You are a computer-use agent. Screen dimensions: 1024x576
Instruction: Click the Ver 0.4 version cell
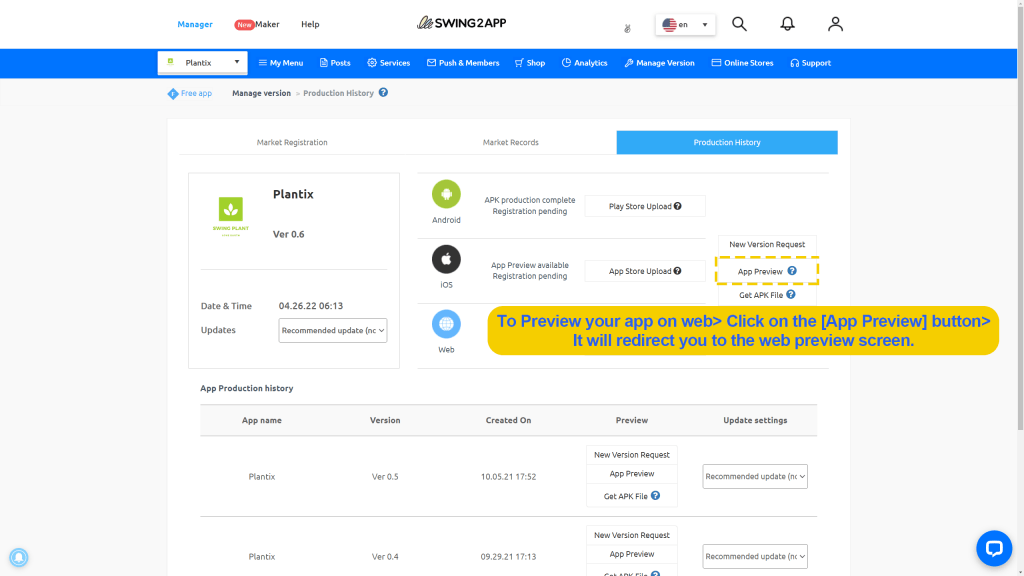[x=385, y=557]
